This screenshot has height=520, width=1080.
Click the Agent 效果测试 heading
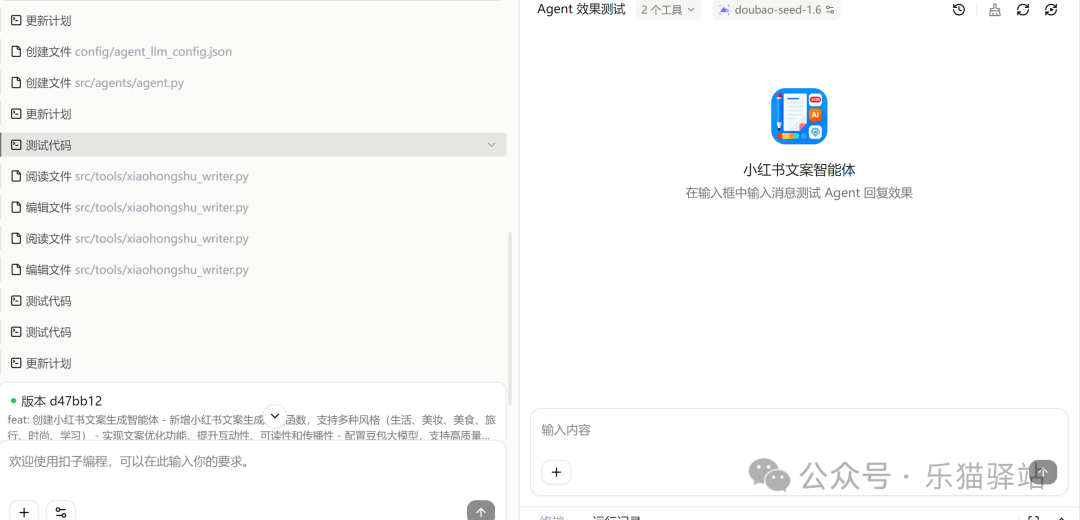(581, 10)
